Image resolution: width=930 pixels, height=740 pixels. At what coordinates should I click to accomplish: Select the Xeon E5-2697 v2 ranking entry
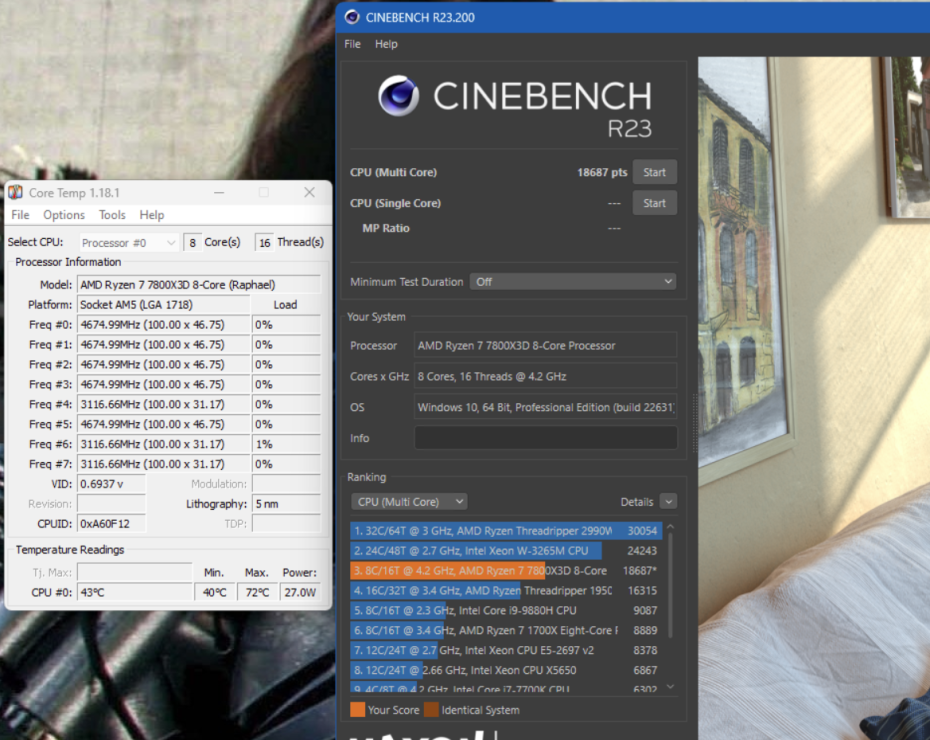click(x=506, y=650)
